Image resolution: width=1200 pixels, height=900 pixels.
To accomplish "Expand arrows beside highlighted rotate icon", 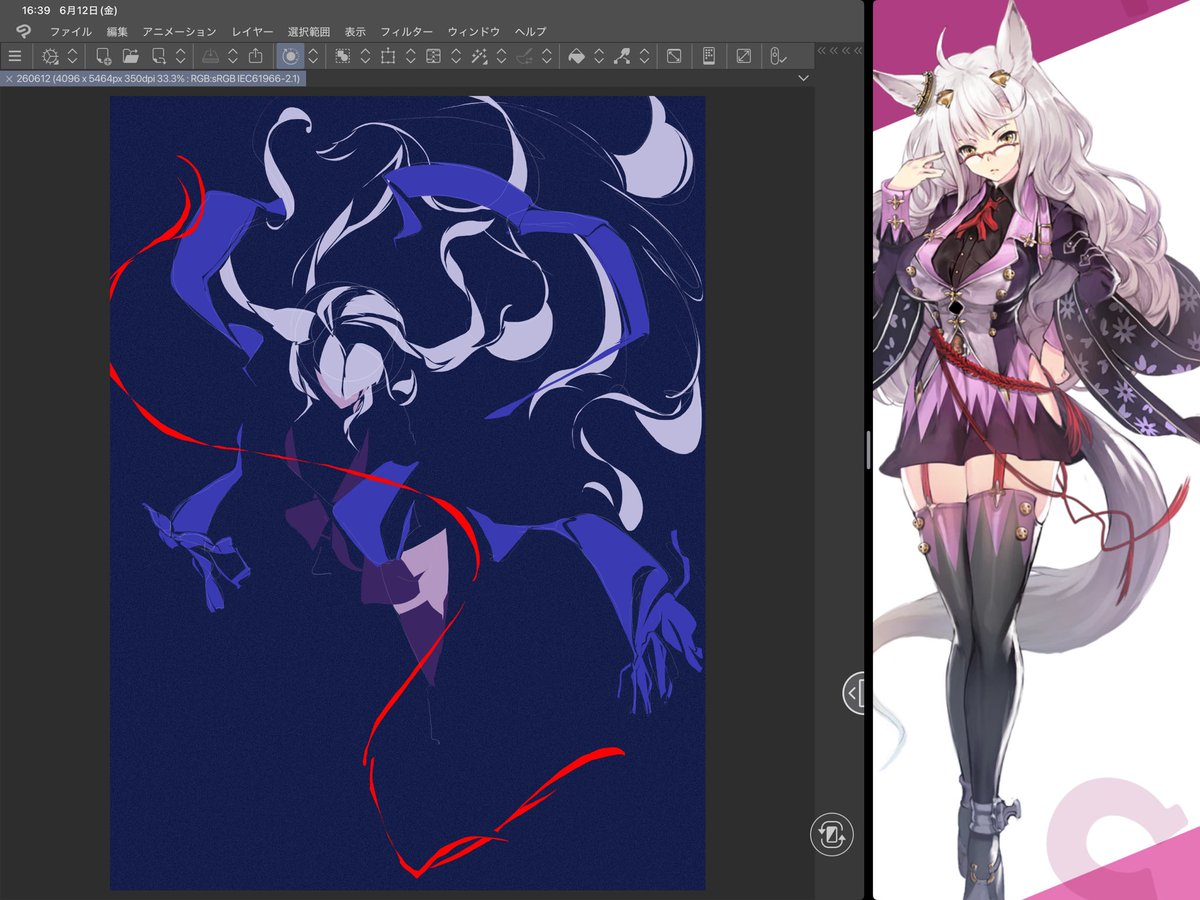I will pos(313,56).
